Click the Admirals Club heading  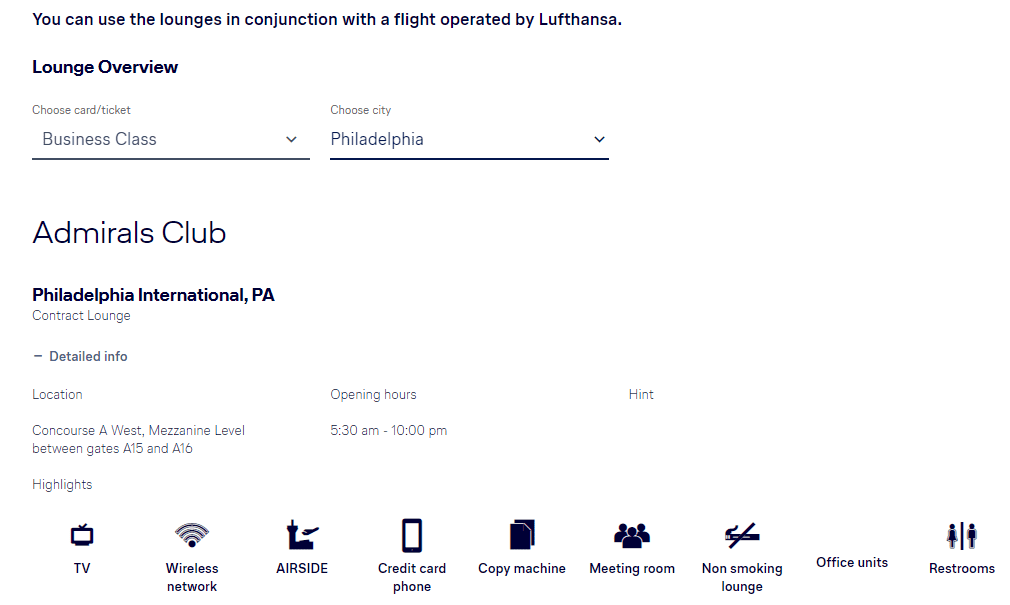pyautogui.click(x=129, y=233)
